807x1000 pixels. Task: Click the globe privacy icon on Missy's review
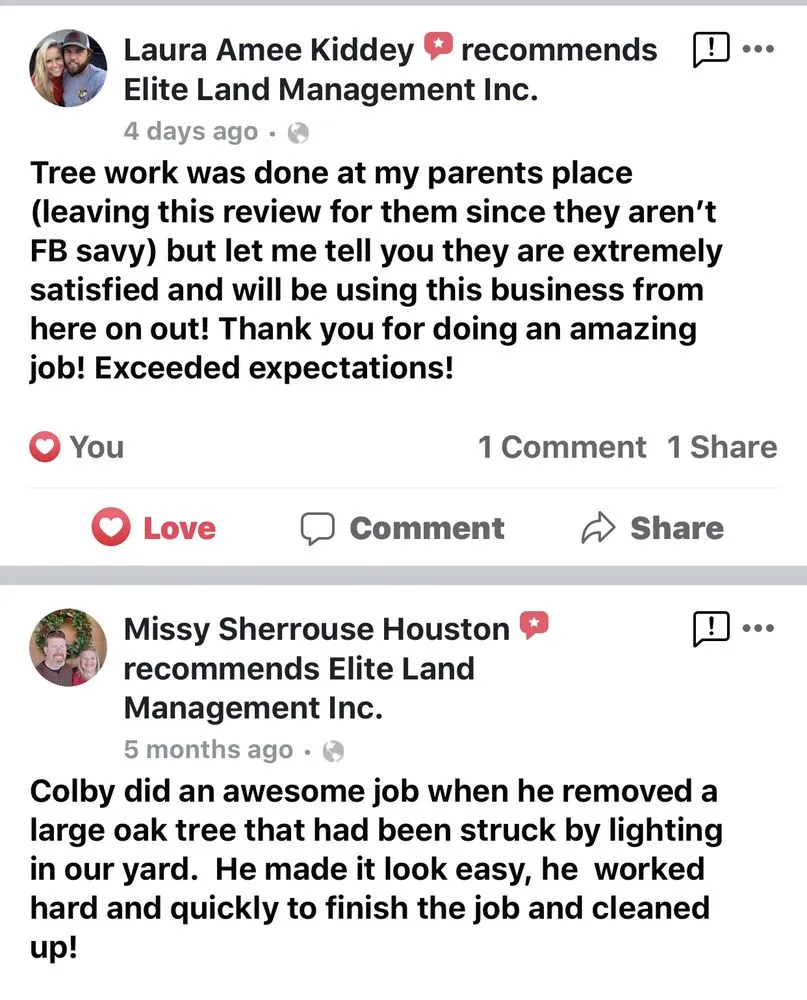click(335, 750)
